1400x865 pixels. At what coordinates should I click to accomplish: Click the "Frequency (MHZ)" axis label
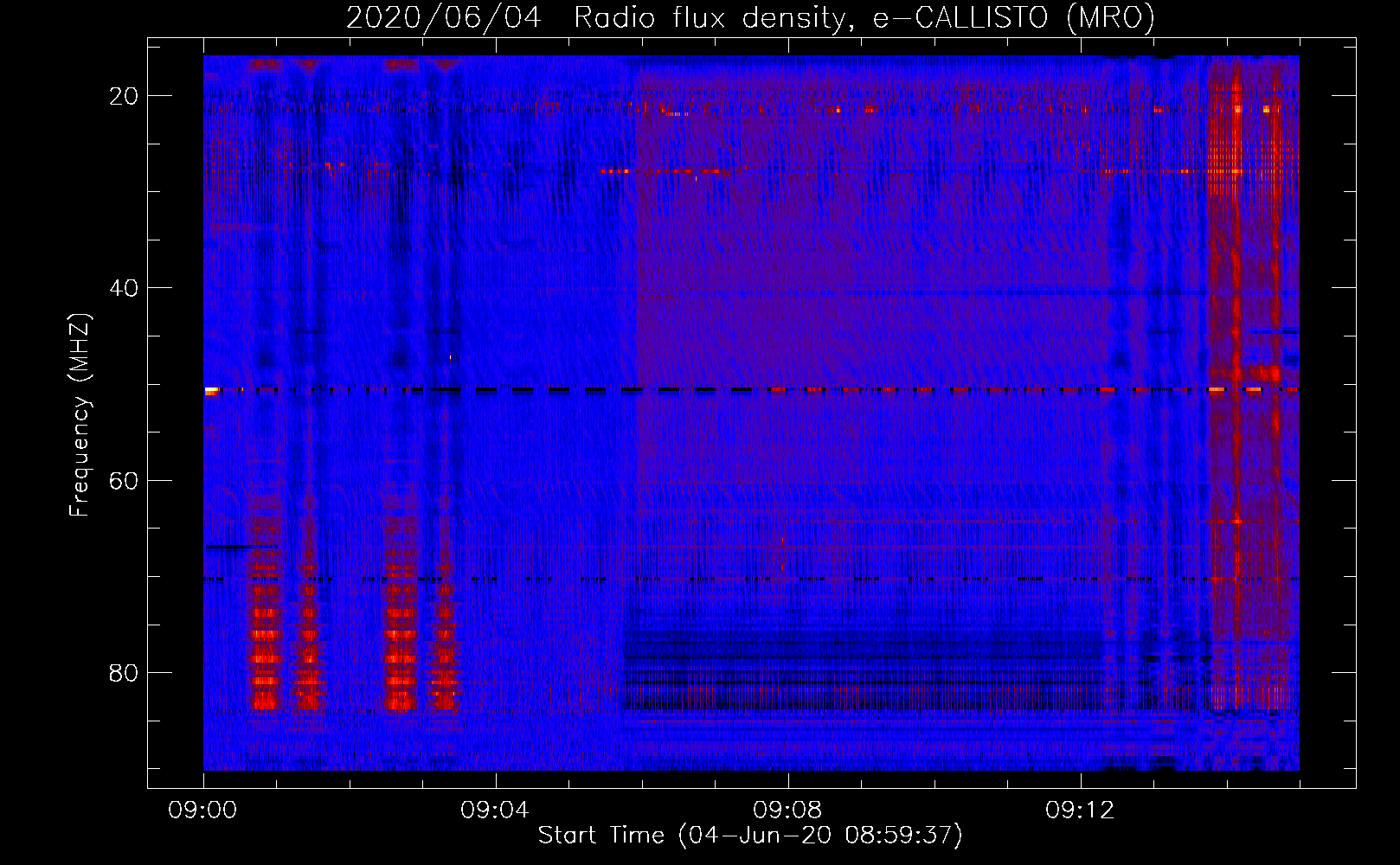[x=80, y=415]
